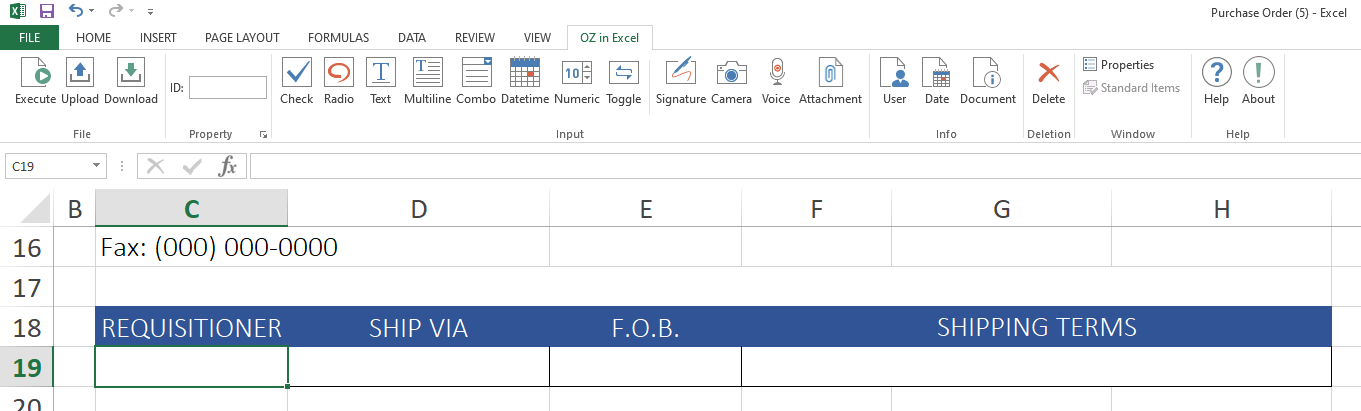This screenshot has width=1361, height=411.
Task: Insert a Multiline input control
Action: tap(428, 80)
